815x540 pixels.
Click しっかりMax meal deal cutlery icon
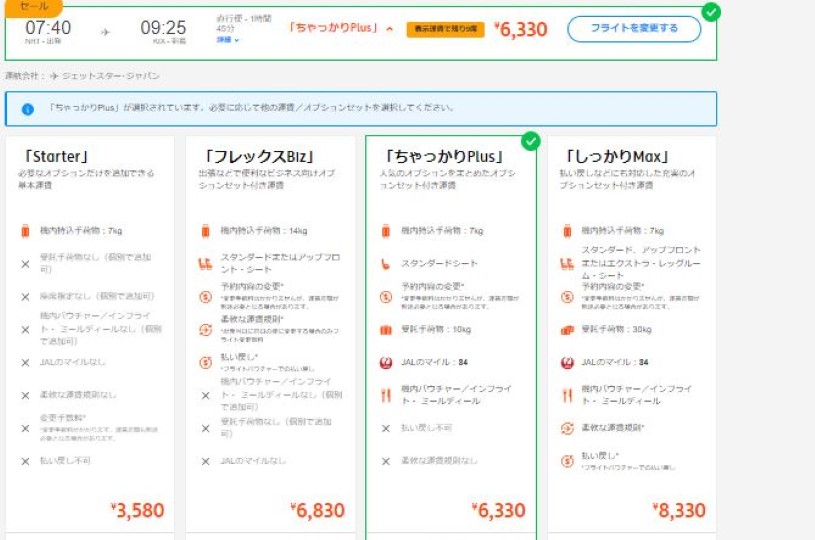pos(567,396)
